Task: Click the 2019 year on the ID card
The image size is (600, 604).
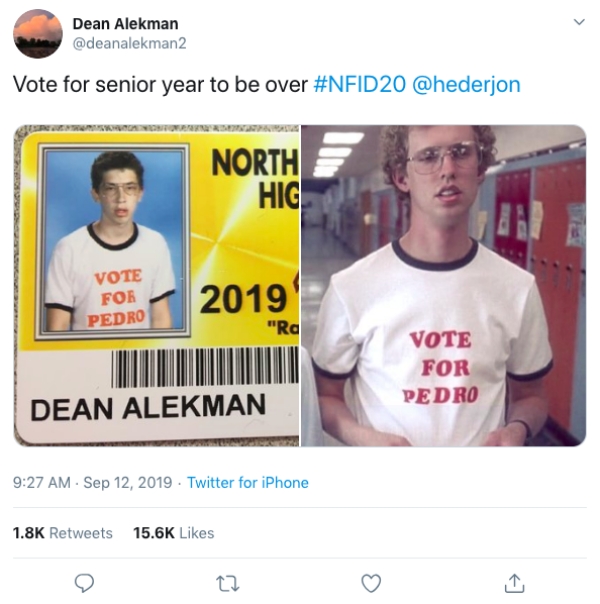Action: pyautogui.click(x=243, y=299)
